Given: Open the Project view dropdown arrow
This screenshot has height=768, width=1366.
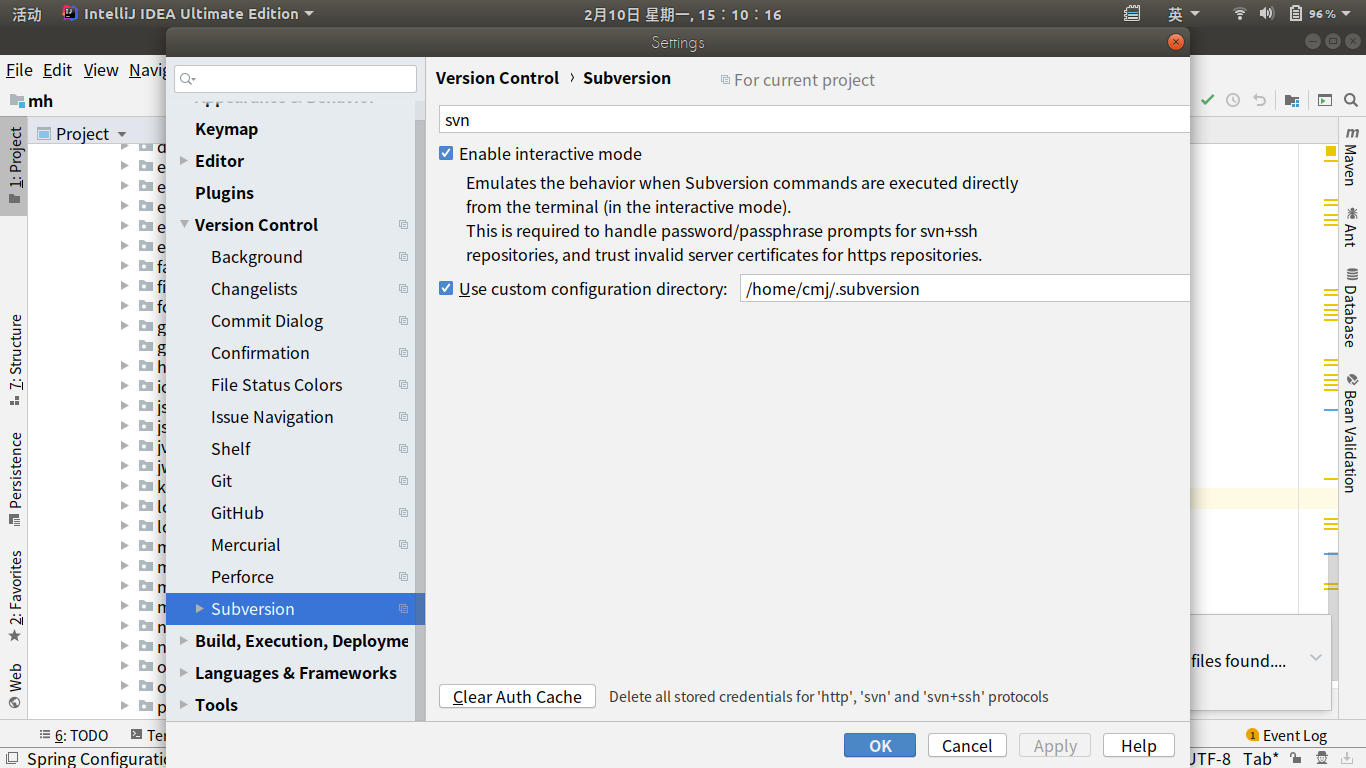Looking at the screenshot, I should (122, 134).
